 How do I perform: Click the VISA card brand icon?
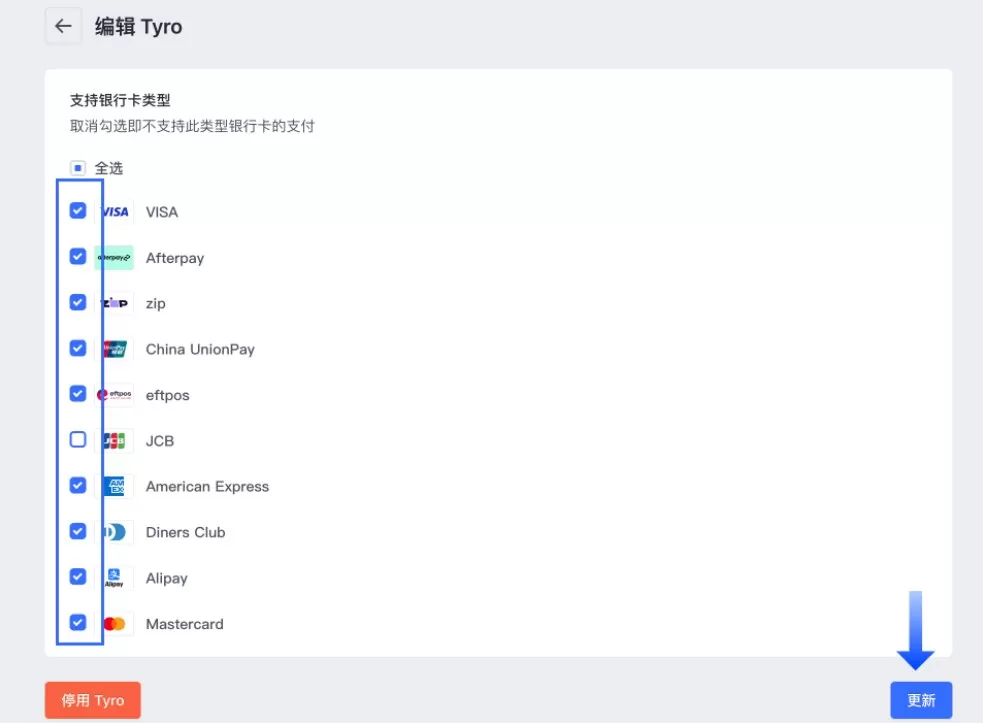pyautogui.click(x=114, y=211)
